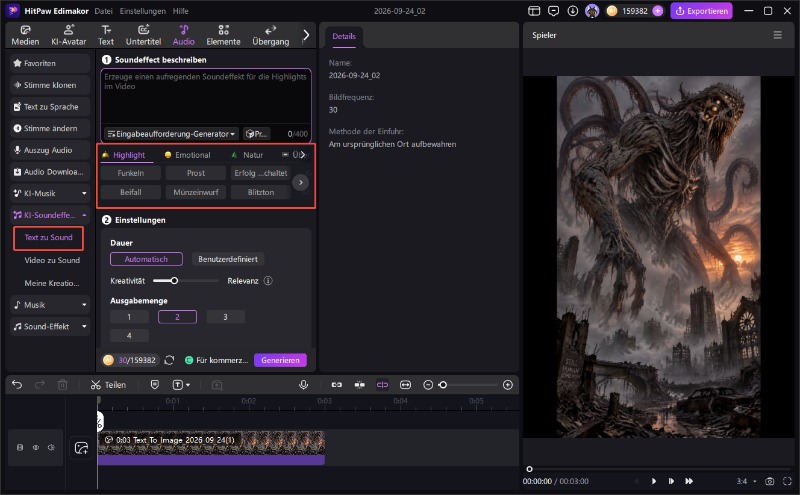
Task: Open the Übergang tab
Action: (x=270, y=35)
